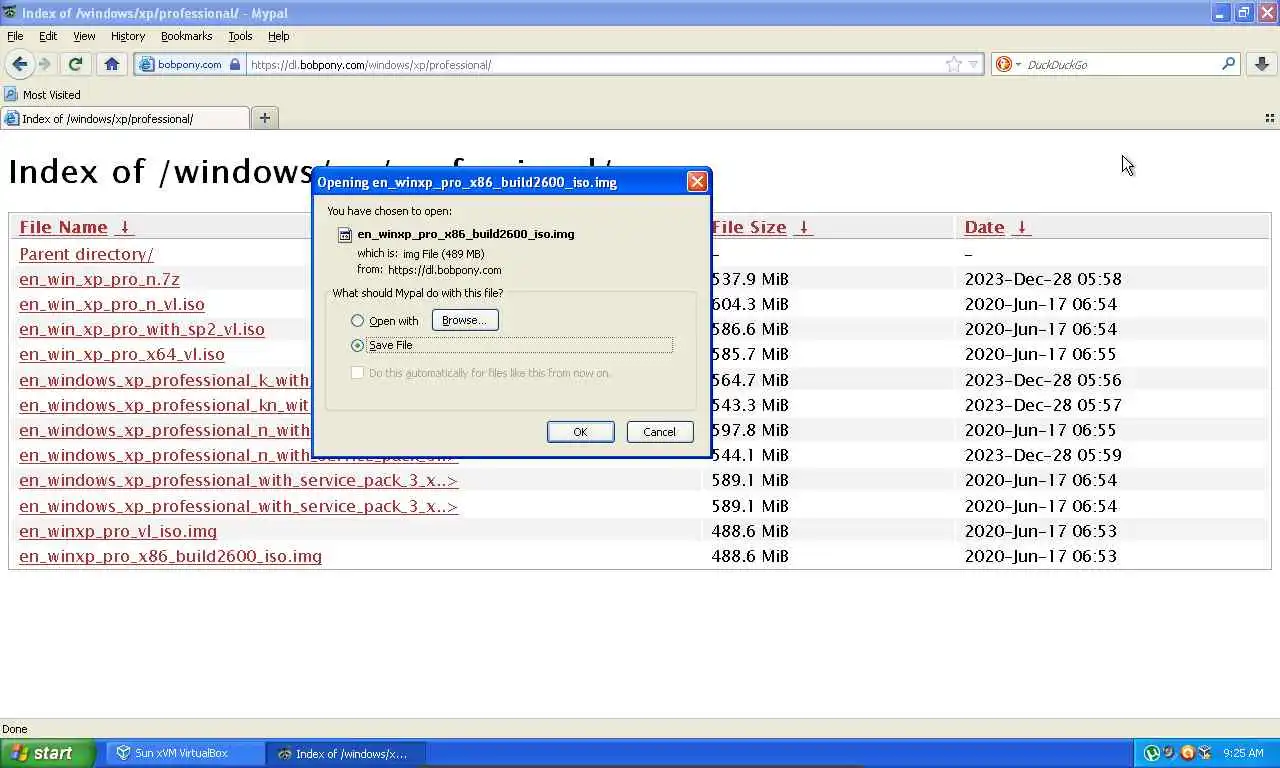Switch to Sun xVM VirtualBox taskbar item

(185, 753)
